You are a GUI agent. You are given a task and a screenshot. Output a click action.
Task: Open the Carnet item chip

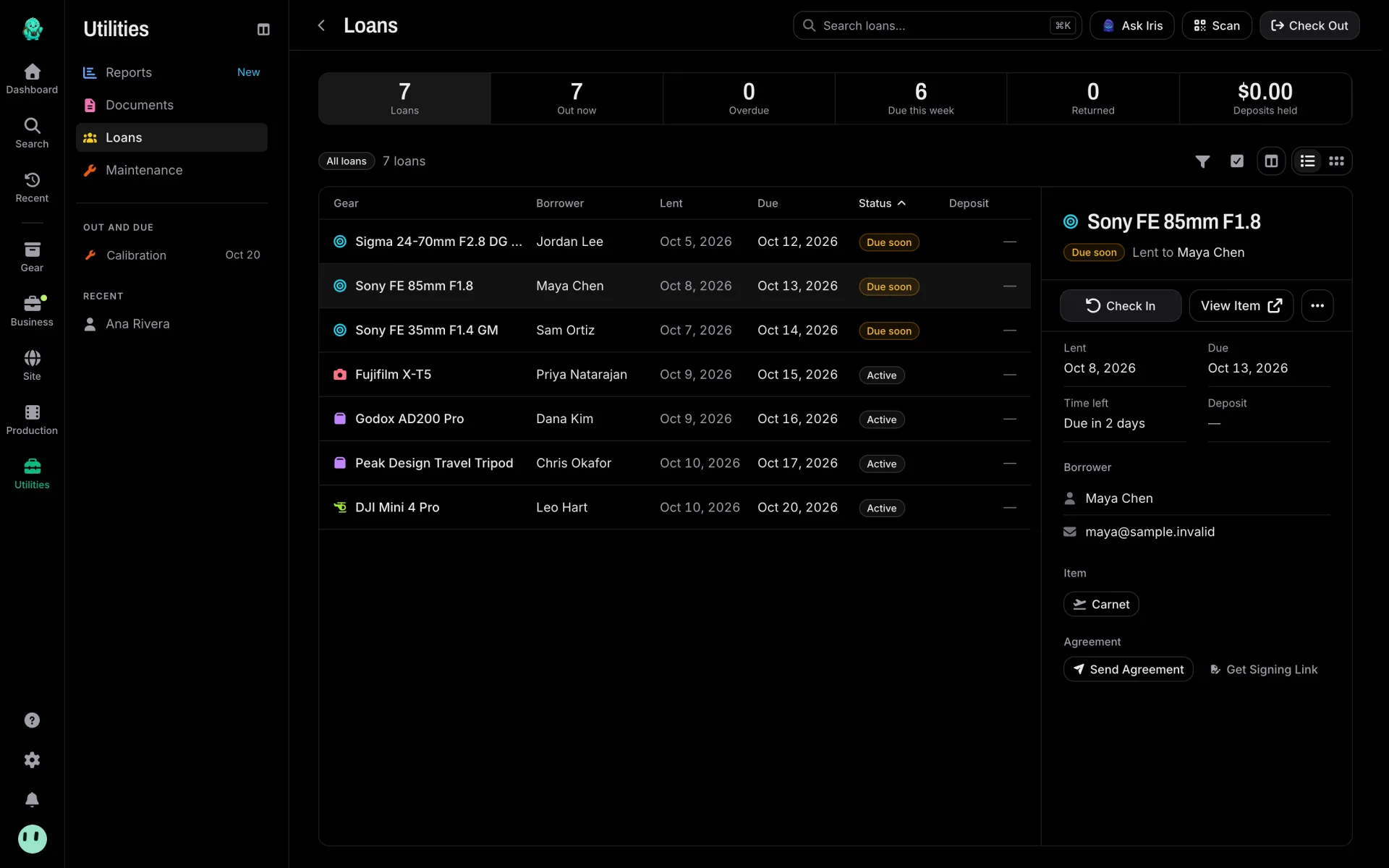pyautogui.click(x=1101, y=604)
